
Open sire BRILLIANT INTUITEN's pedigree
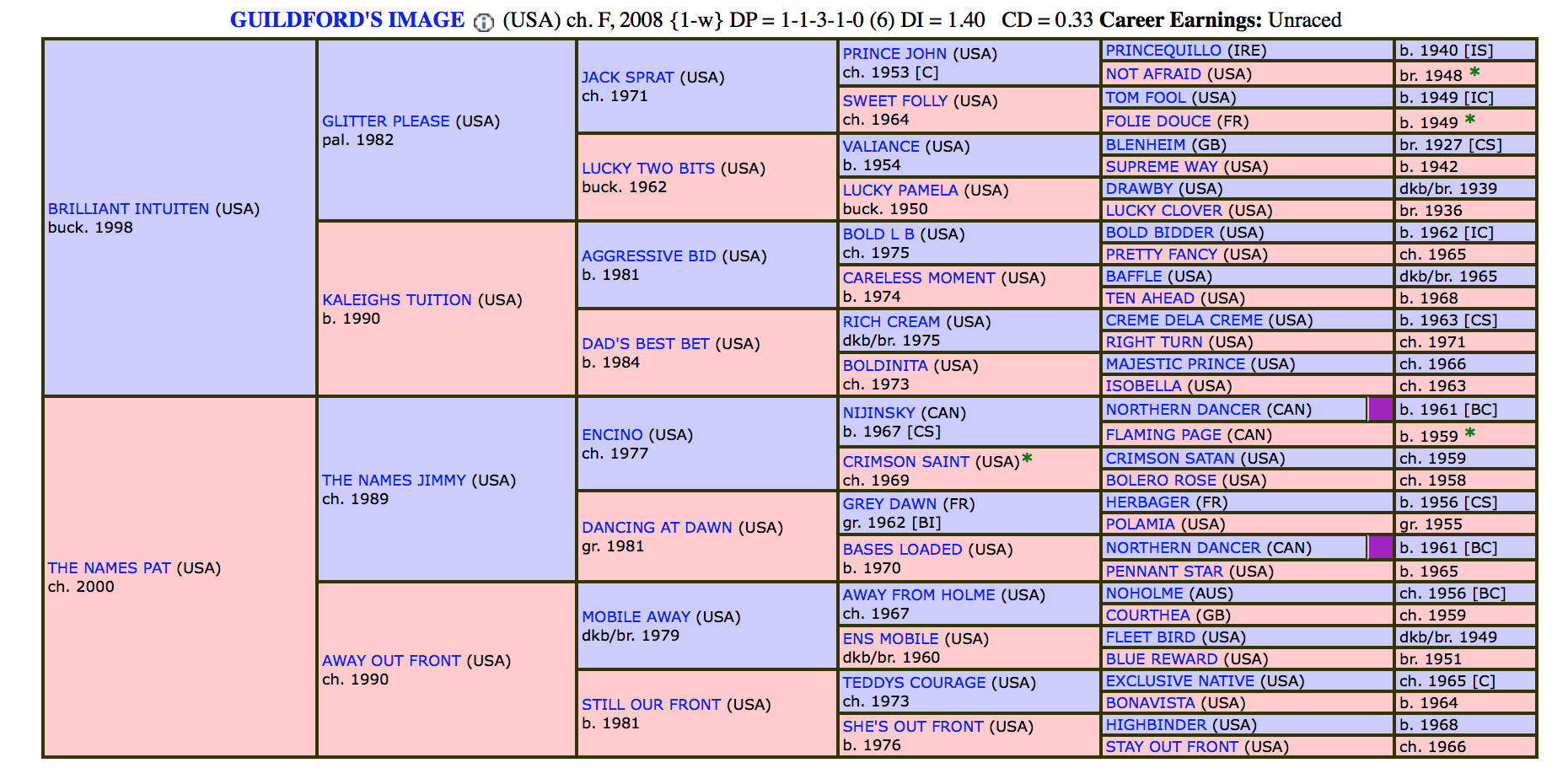click(x=128, y=209)
